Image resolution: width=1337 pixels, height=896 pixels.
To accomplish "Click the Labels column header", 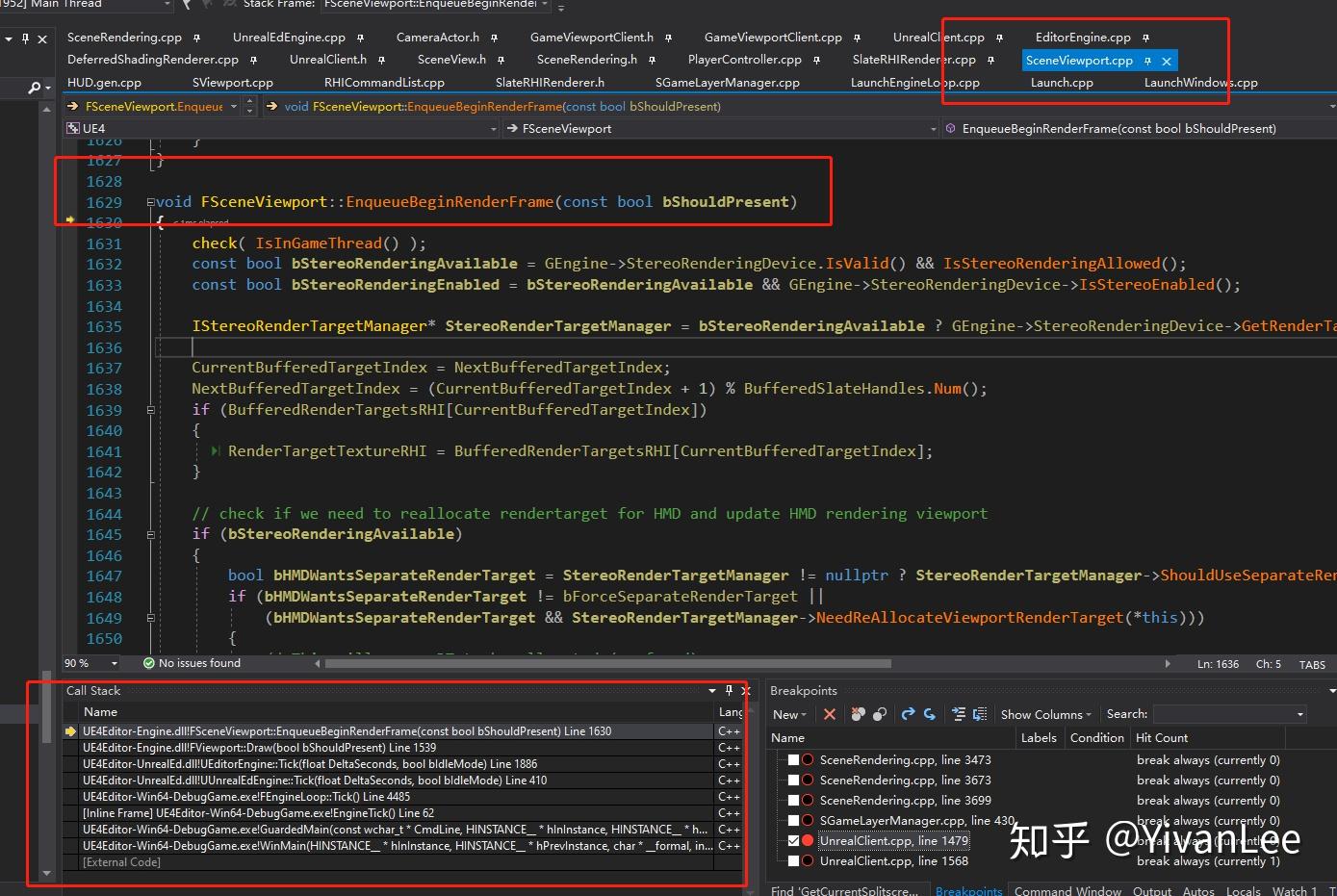I will 1039,737.
